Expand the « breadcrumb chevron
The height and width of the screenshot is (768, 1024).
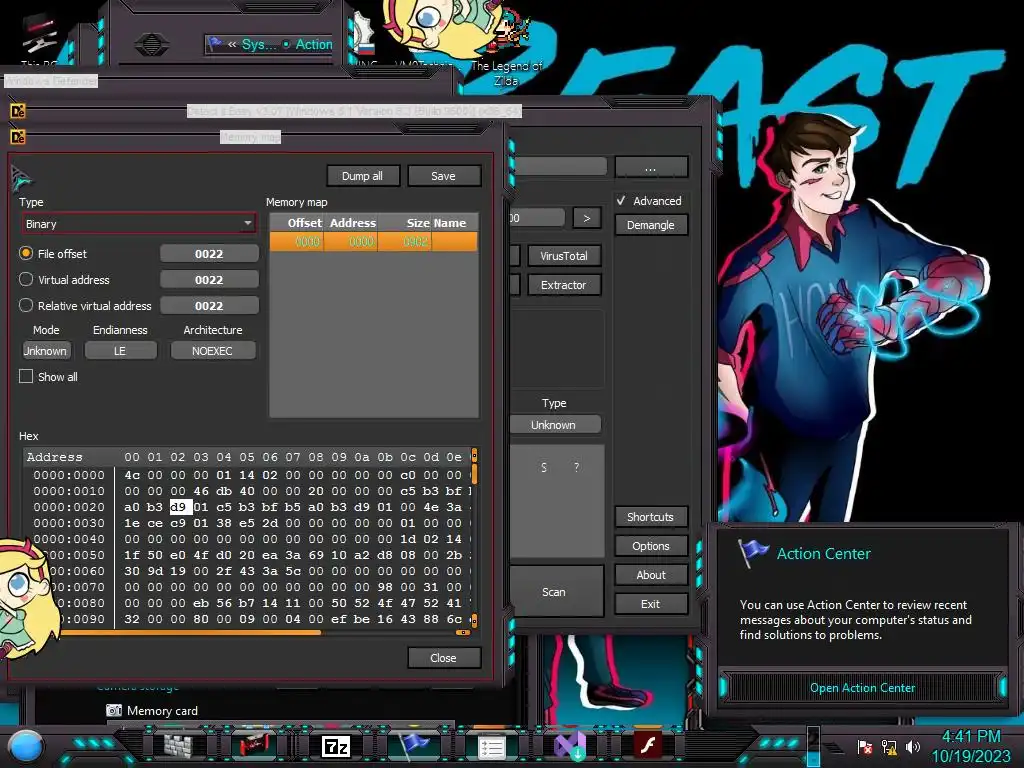point(232,44)
